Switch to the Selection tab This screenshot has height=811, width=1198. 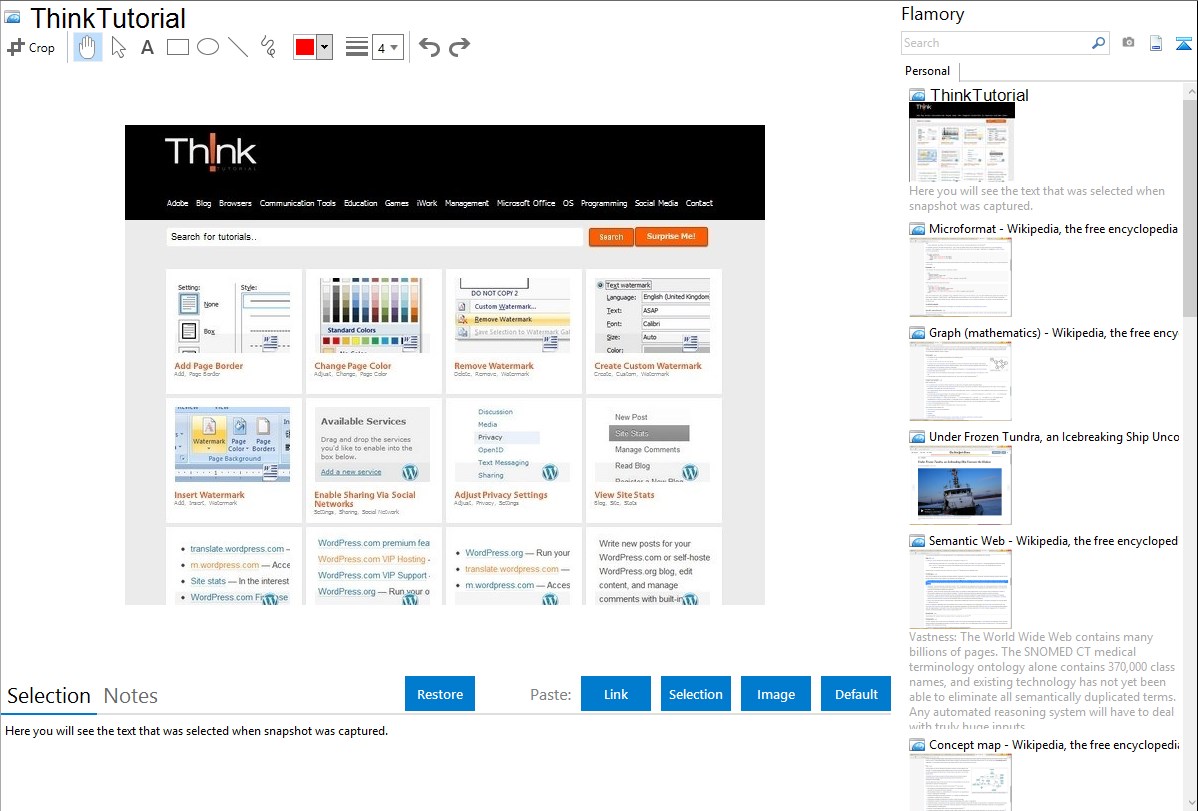pos(49,696)
